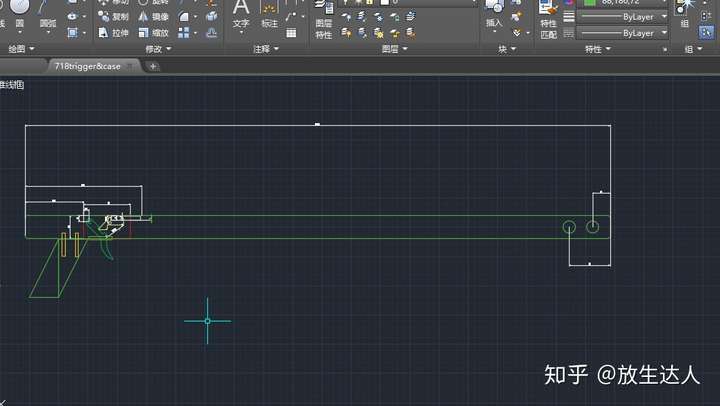720x406 pixels.
Task: Click the Copy (复制) tool
Action: (113, 17)
